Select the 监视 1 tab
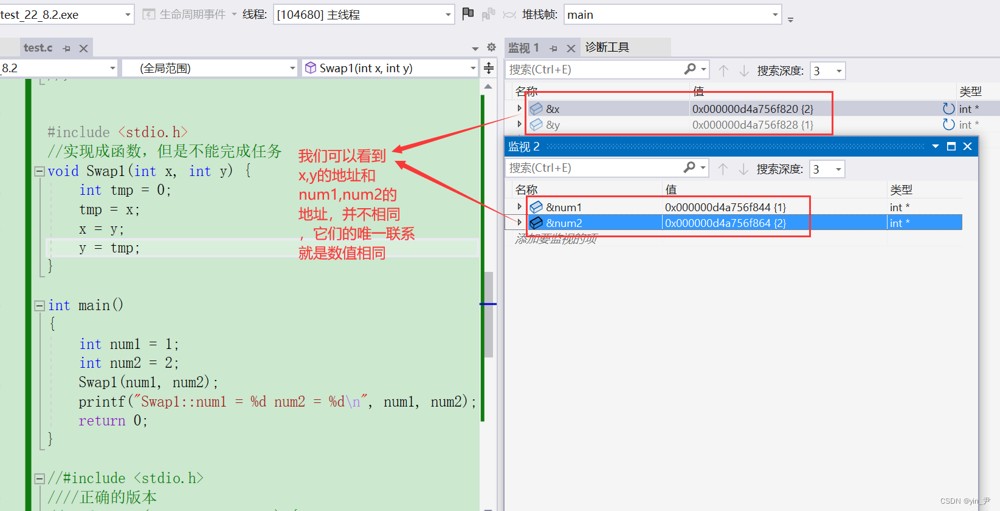1000x511 pixels. (x=524, y=48)
